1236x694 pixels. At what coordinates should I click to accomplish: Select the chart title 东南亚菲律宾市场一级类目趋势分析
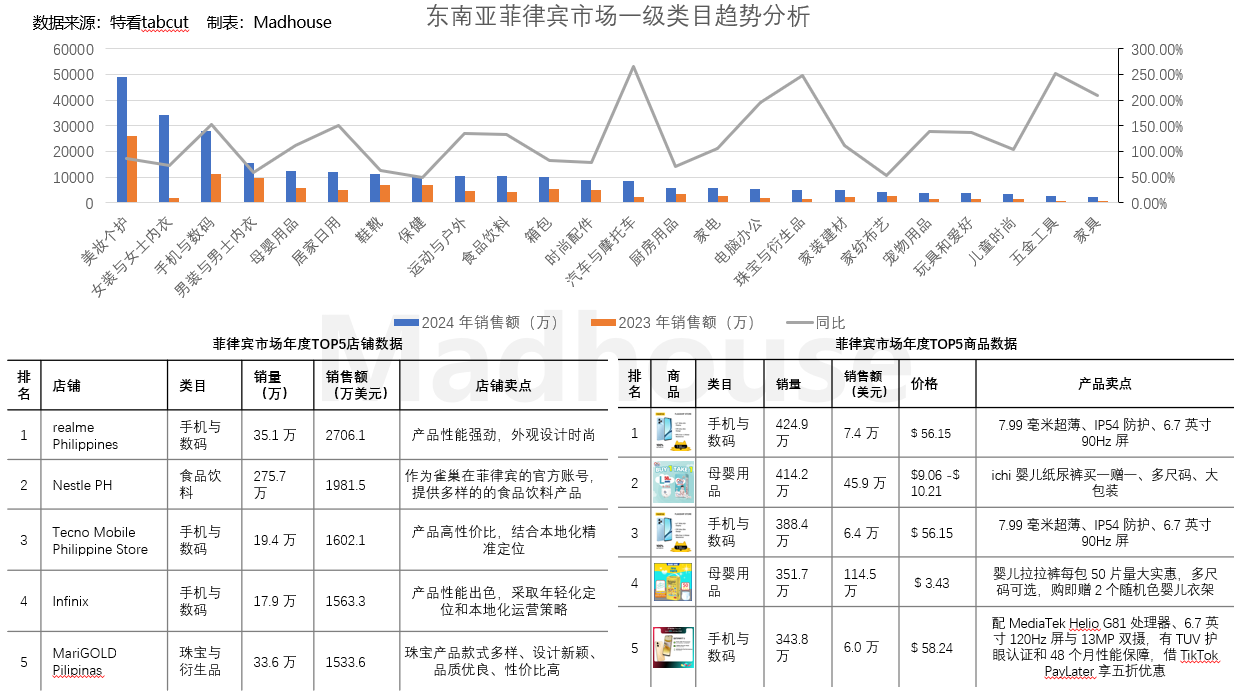pos(618,16)
